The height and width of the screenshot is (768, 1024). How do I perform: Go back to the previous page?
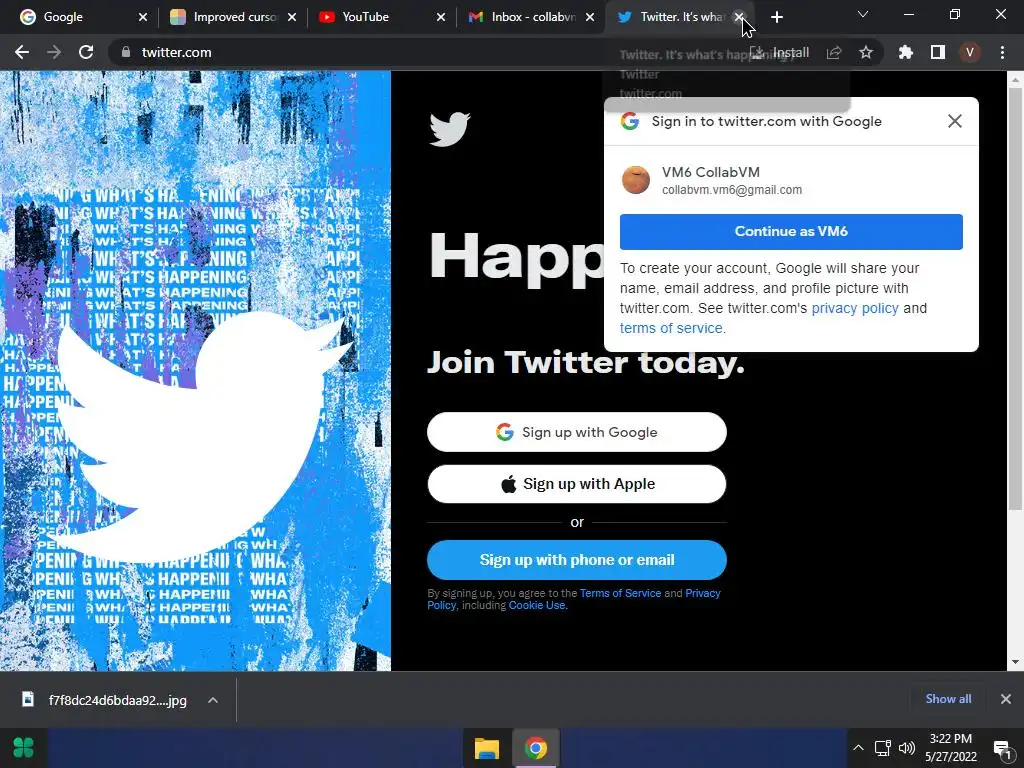pos(22,52)
